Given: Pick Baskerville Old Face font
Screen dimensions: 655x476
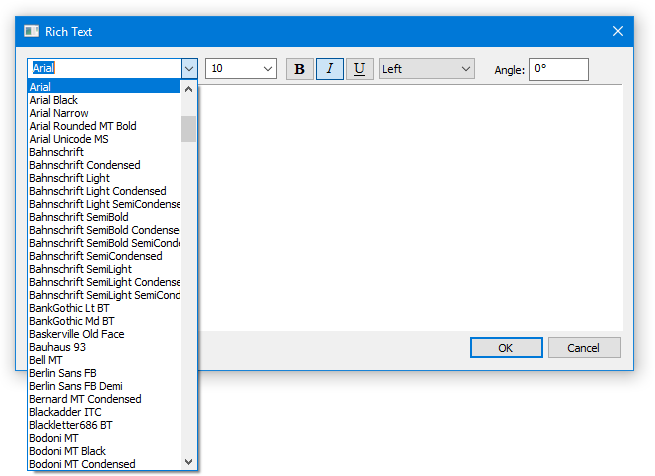Looking at the screenshot, I should (x=104, y=334).
